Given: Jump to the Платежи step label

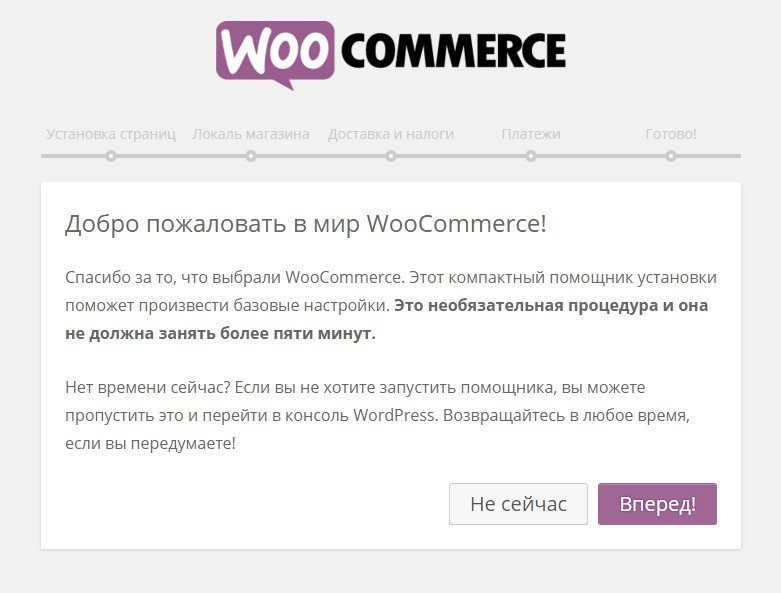Looking at the screenshot, I should tap(531, 134).
